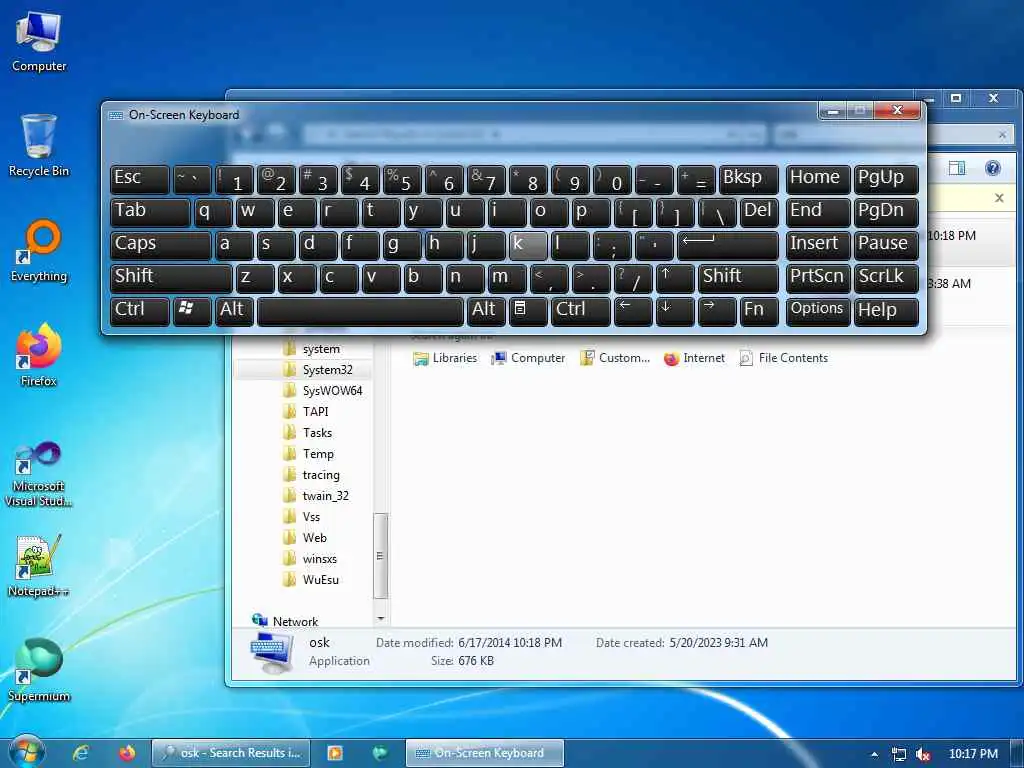Screen dimensions: 1024x768
Task: Toggle the left Shift key
Action: pos(171,278)
